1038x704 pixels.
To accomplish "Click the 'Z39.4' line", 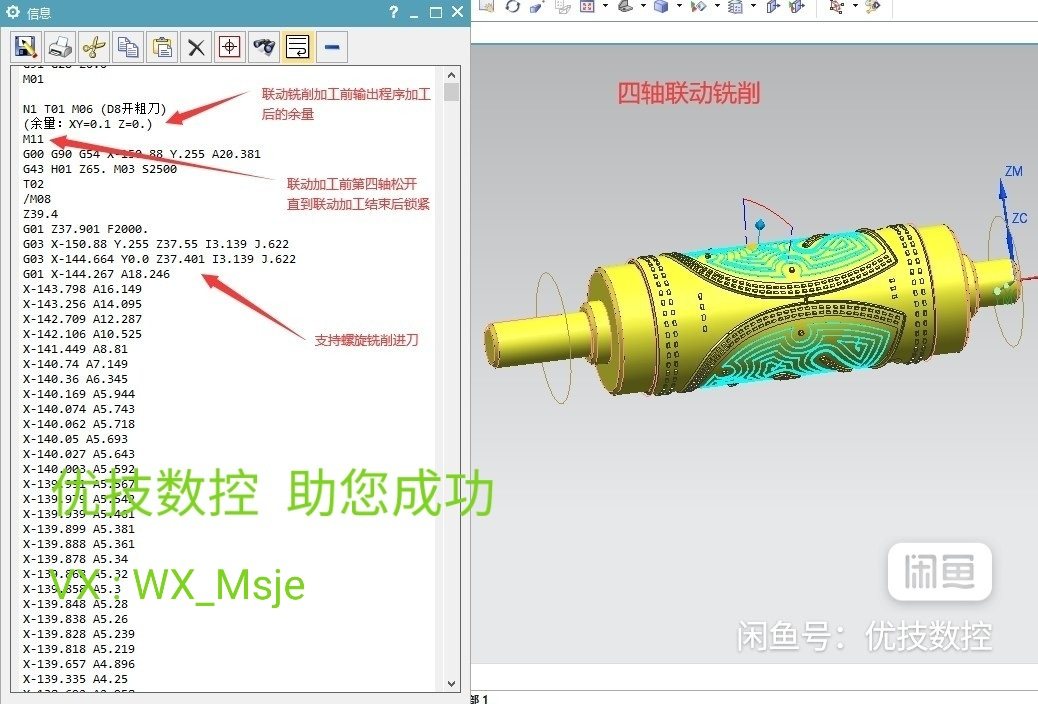I will coord(40,214).
